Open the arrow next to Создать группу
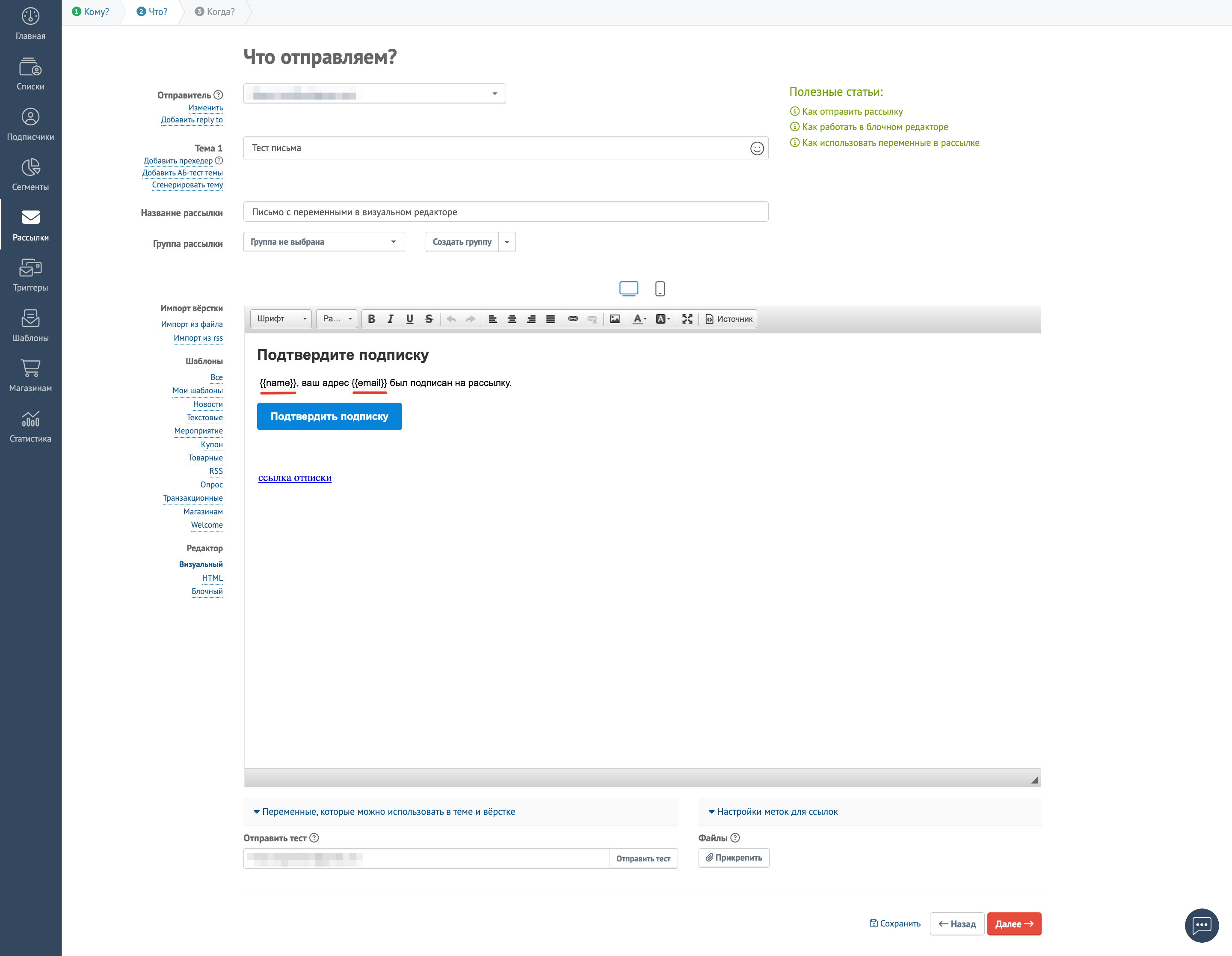Image resolution: width=1232 pixels, height=956 pixels. click(x=507, y=241)
